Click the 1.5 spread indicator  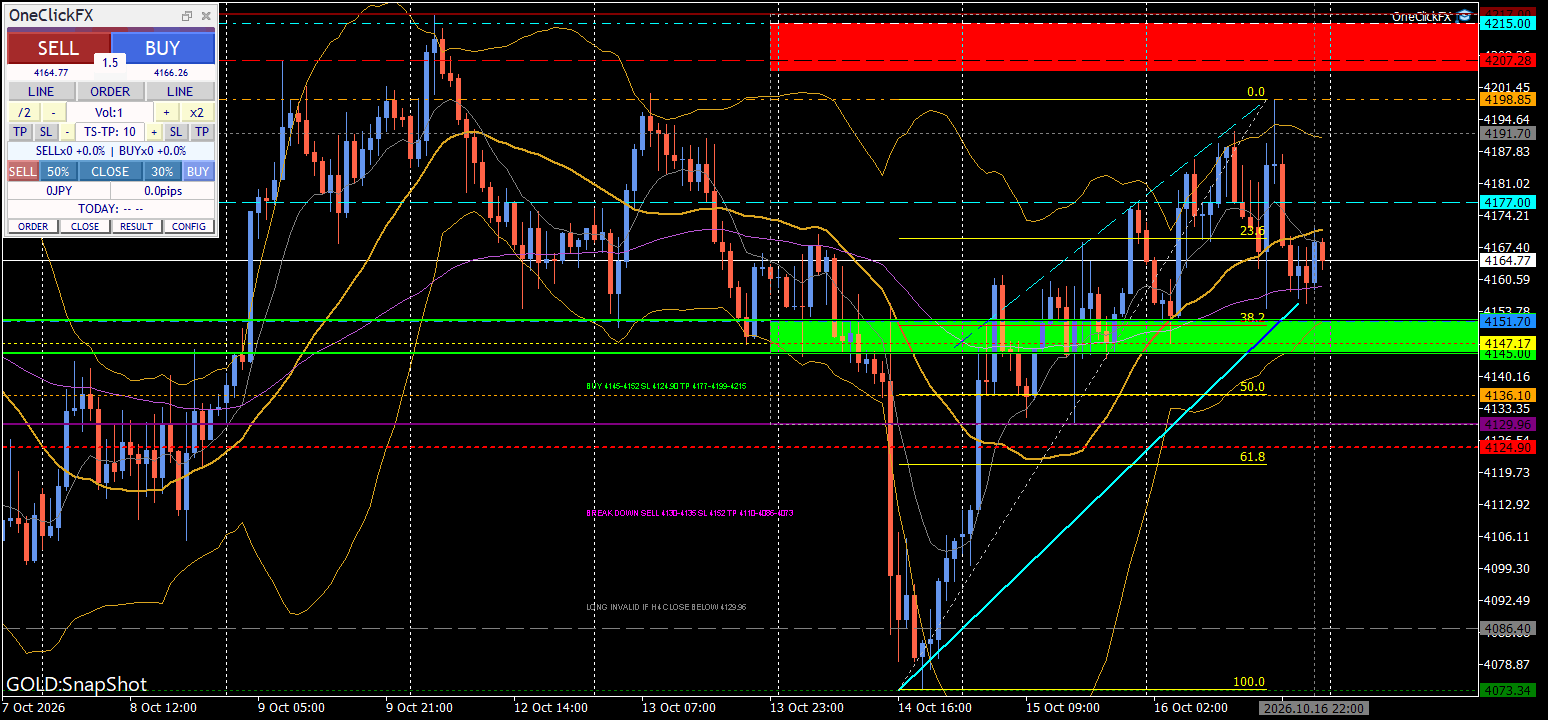point(110,62)
